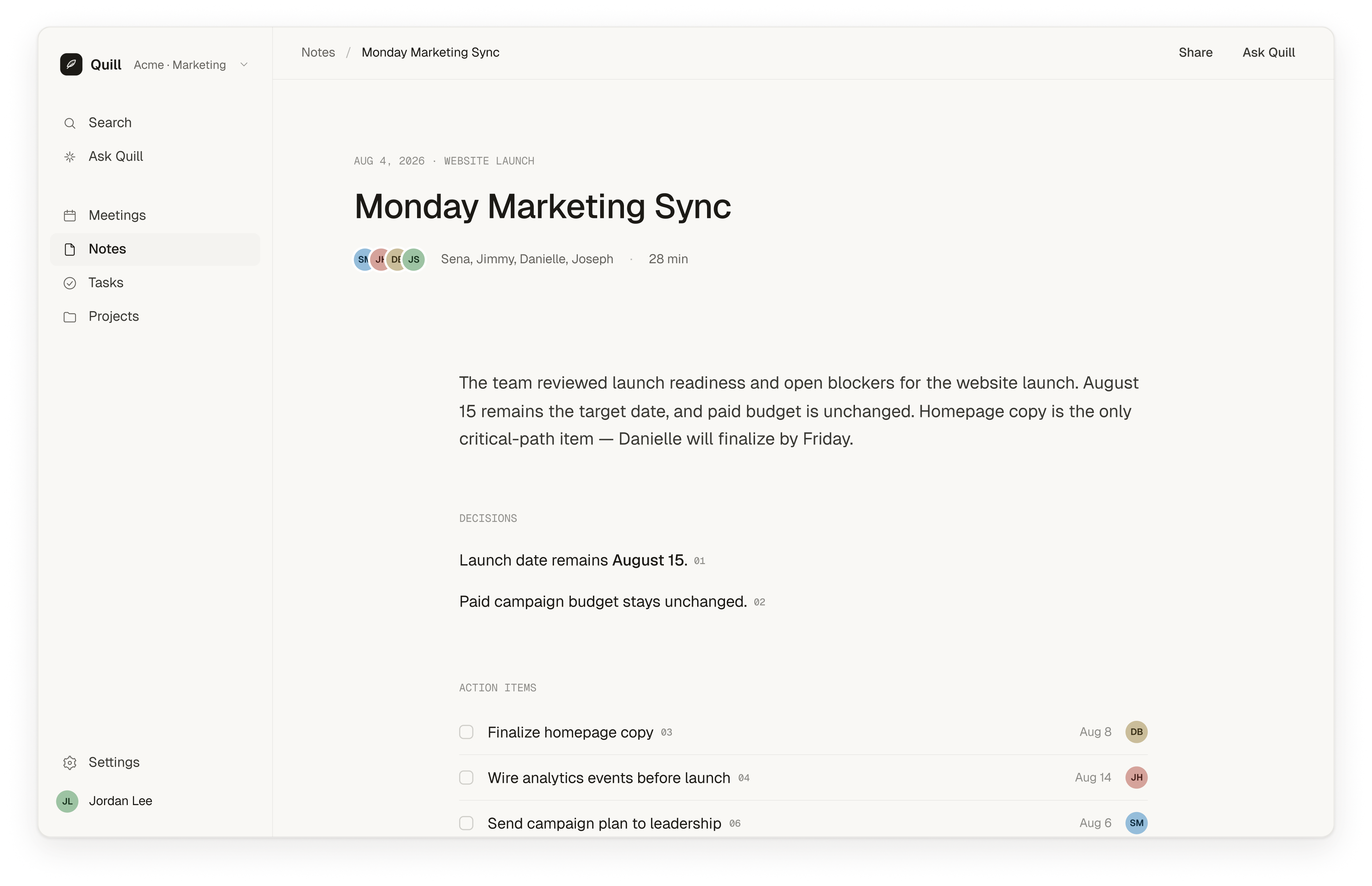Click the Ask Quill sparkle icon in sidebar
Image resolution: width=1372 pixels, height=886 pixels.
(70, 157)
